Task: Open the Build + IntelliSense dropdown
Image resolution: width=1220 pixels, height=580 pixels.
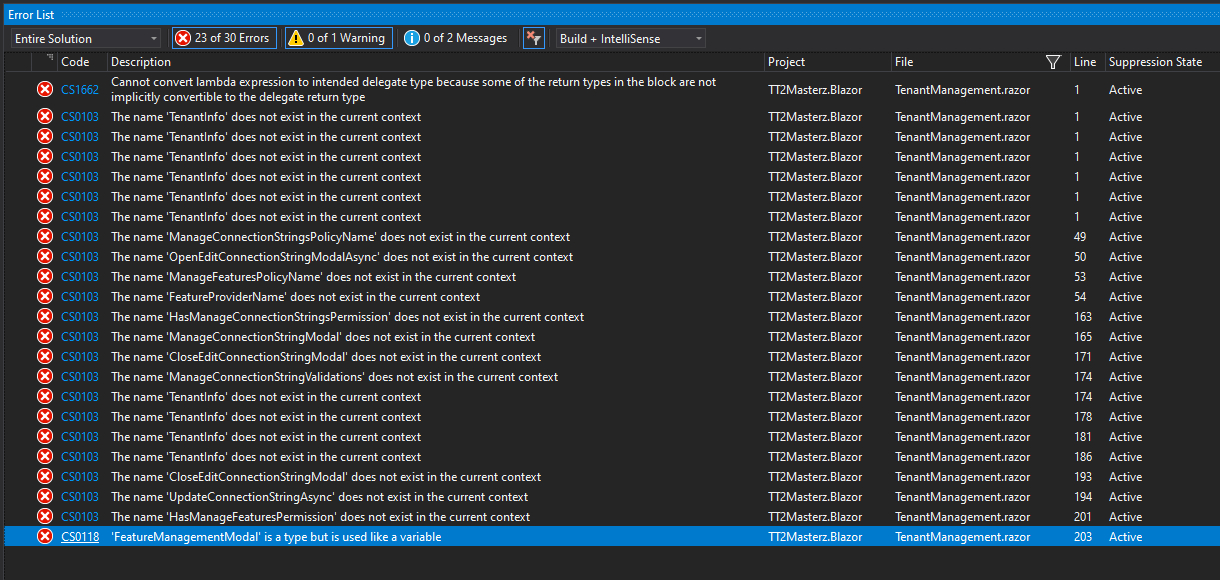Action: click(x=630, y=37)
